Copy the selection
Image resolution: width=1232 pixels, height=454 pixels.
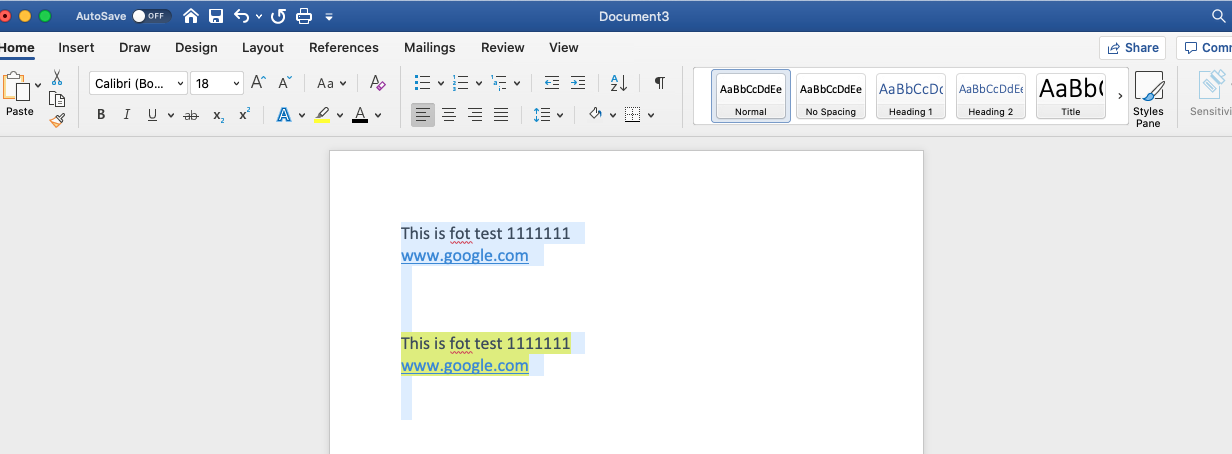coord(57,99)
